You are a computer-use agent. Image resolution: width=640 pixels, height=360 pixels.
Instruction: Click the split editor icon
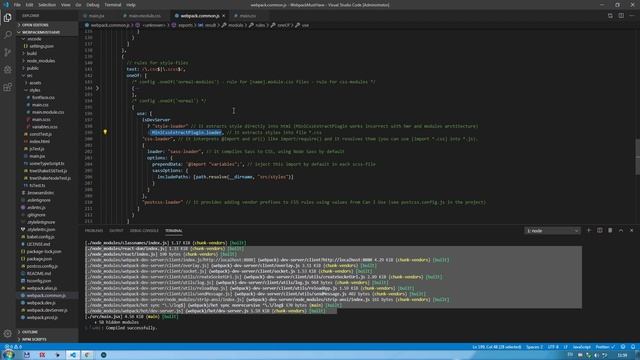[621, 16]
